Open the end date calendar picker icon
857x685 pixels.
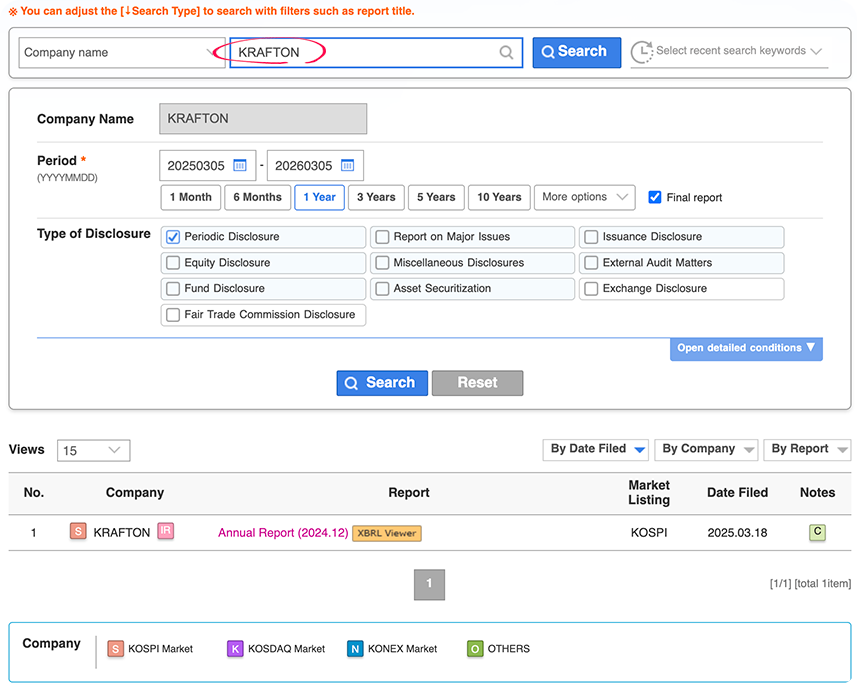(x=348, y=165)
